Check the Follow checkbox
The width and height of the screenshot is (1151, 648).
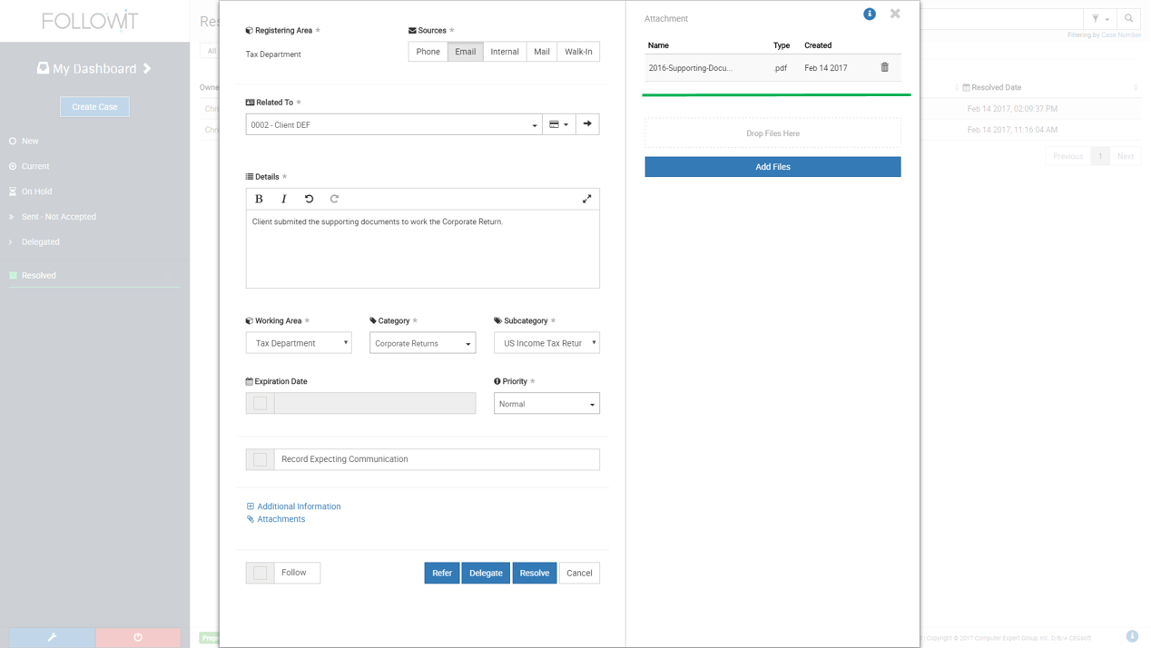[260, 573]
